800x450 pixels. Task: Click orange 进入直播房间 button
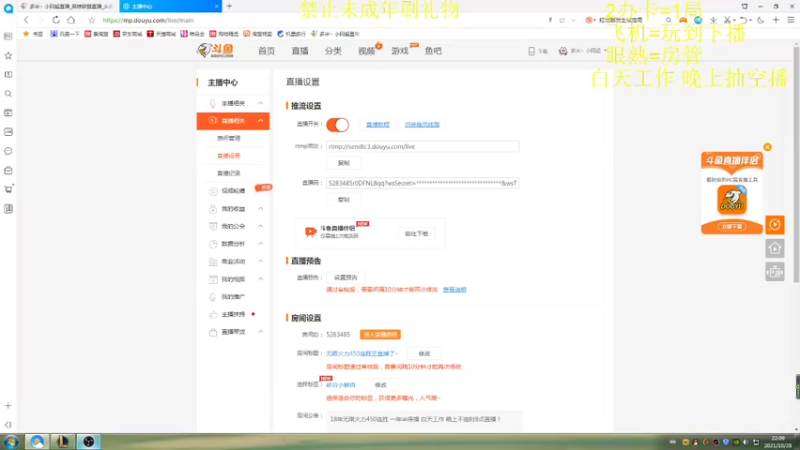[380, 335]
